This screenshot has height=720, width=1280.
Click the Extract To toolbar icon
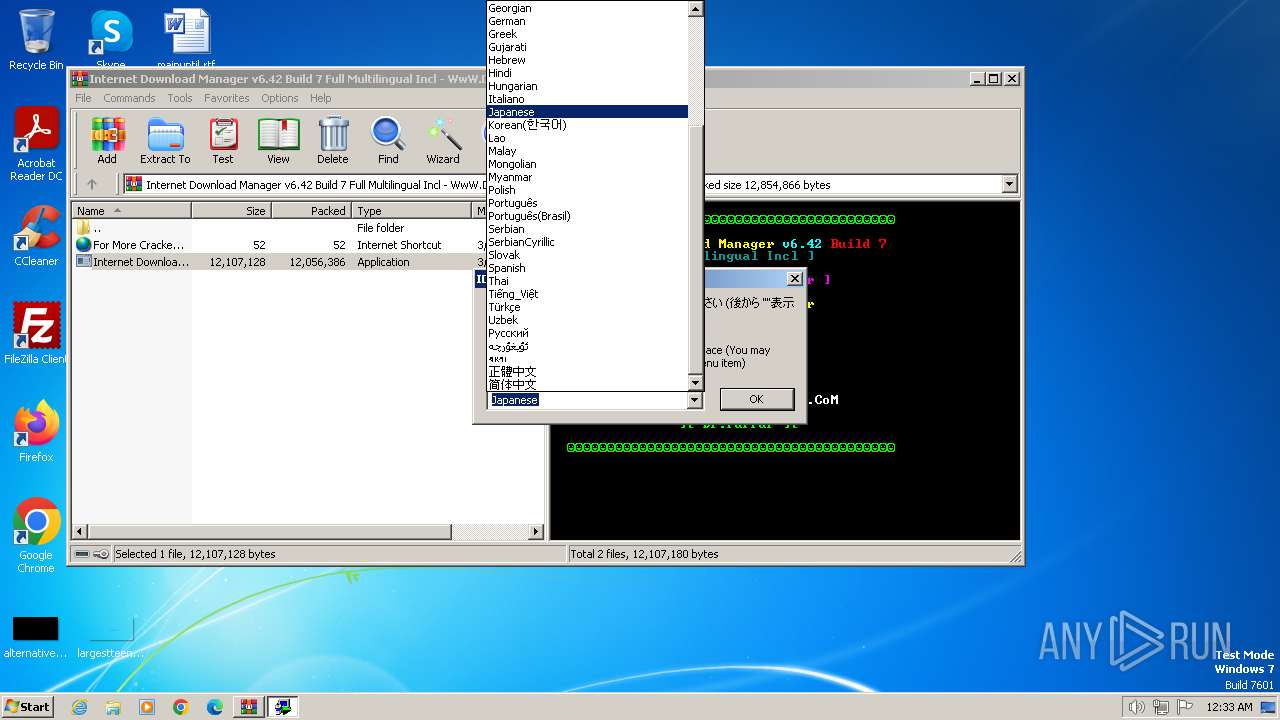coord(165,140)
